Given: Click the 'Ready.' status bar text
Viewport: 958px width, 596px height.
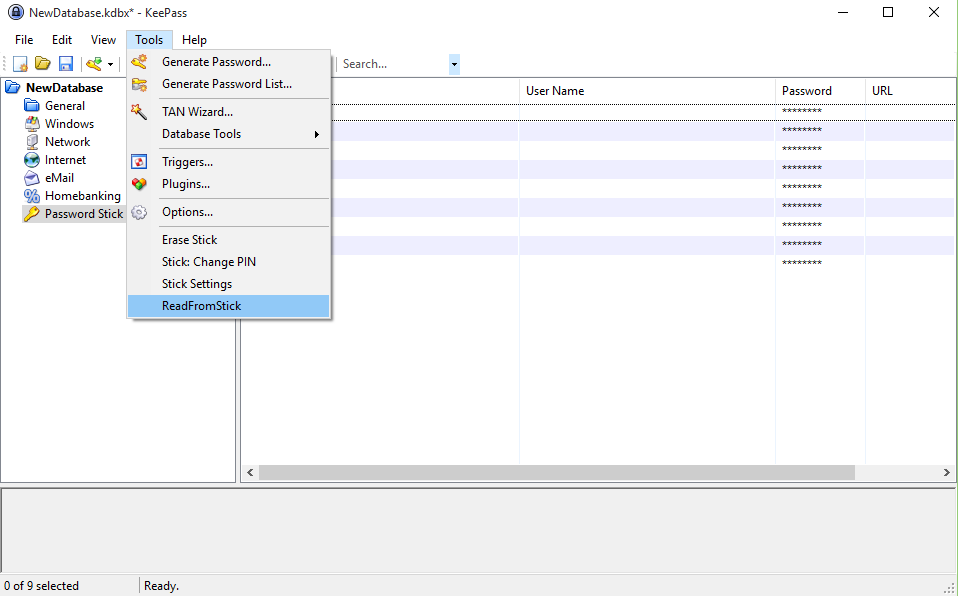Looking at the screenshot, I should 161,586.
